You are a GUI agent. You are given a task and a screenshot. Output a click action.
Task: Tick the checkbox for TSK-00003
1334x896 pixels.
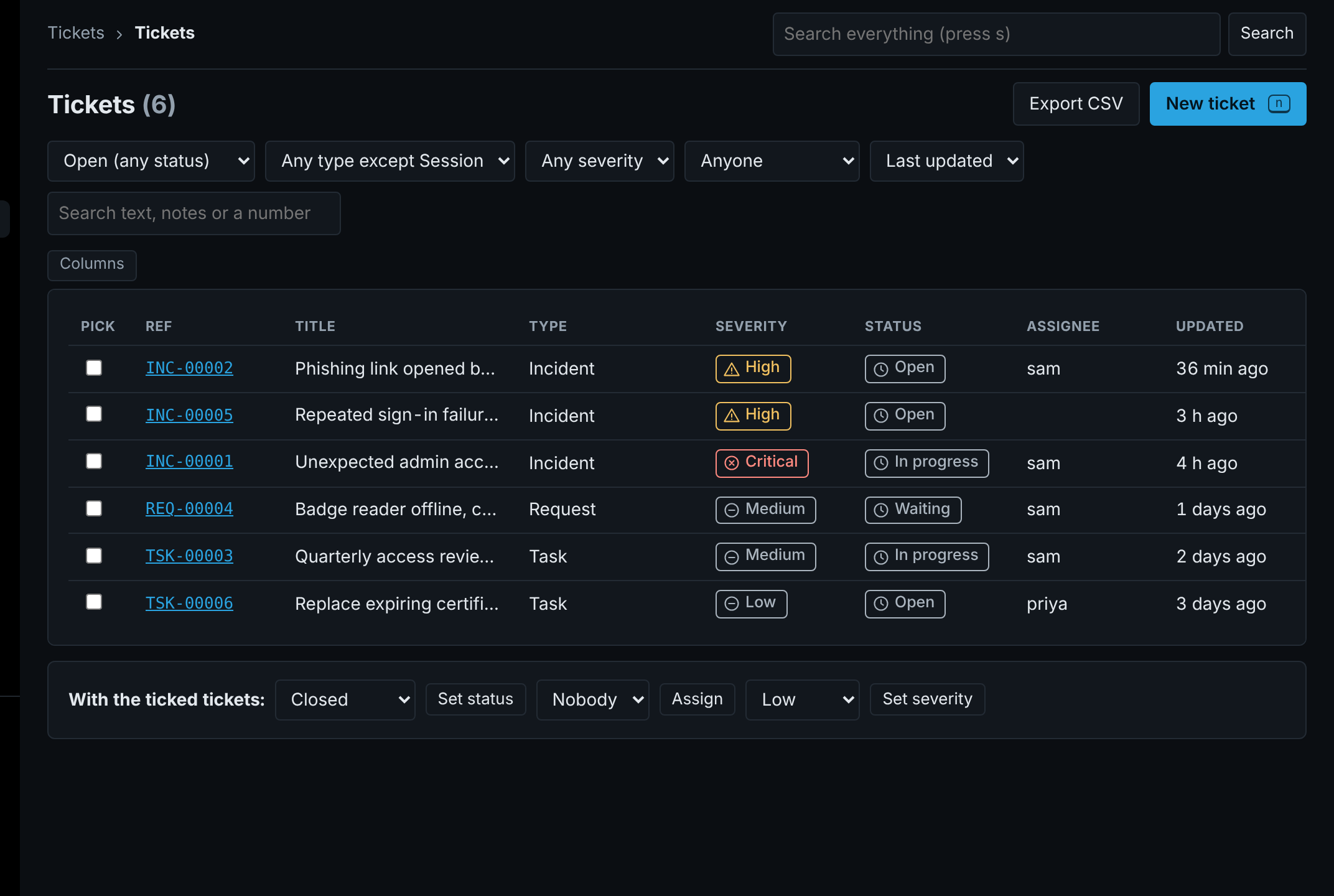pyautogui.click(x=94, y=556)
